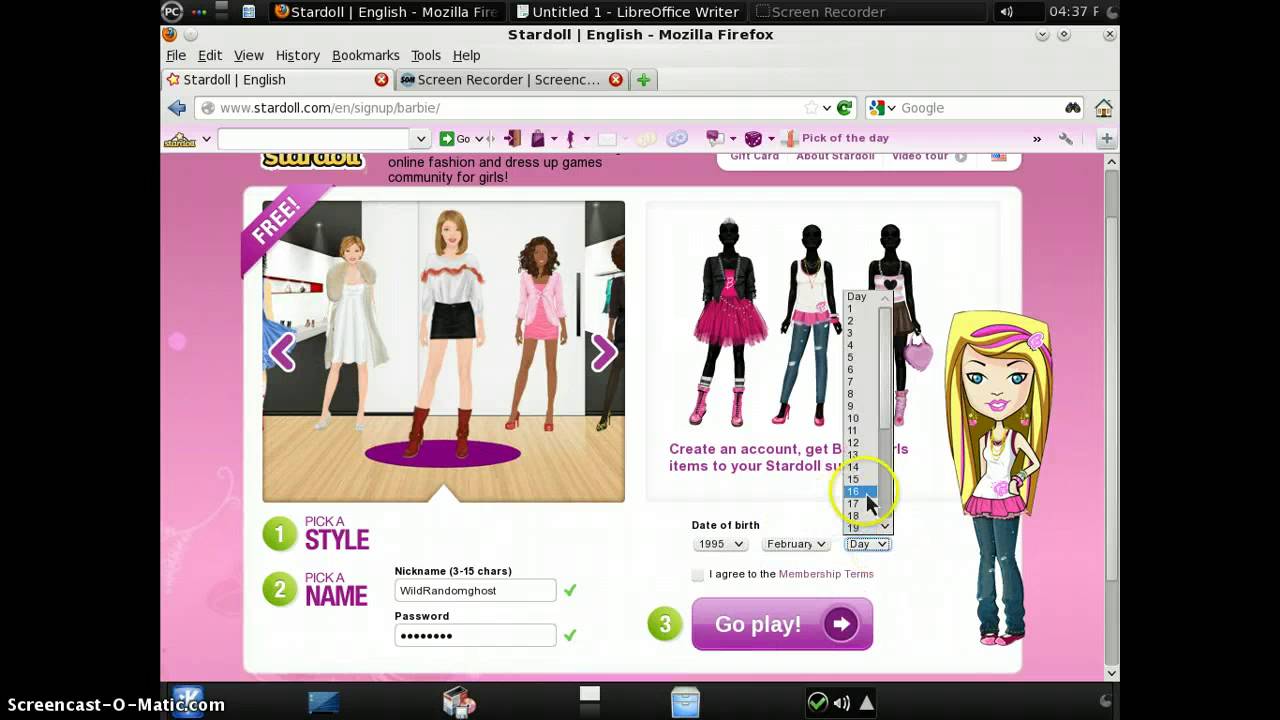Click the day list scrollbar
1280x720 pixels.
tap(885, 411)
